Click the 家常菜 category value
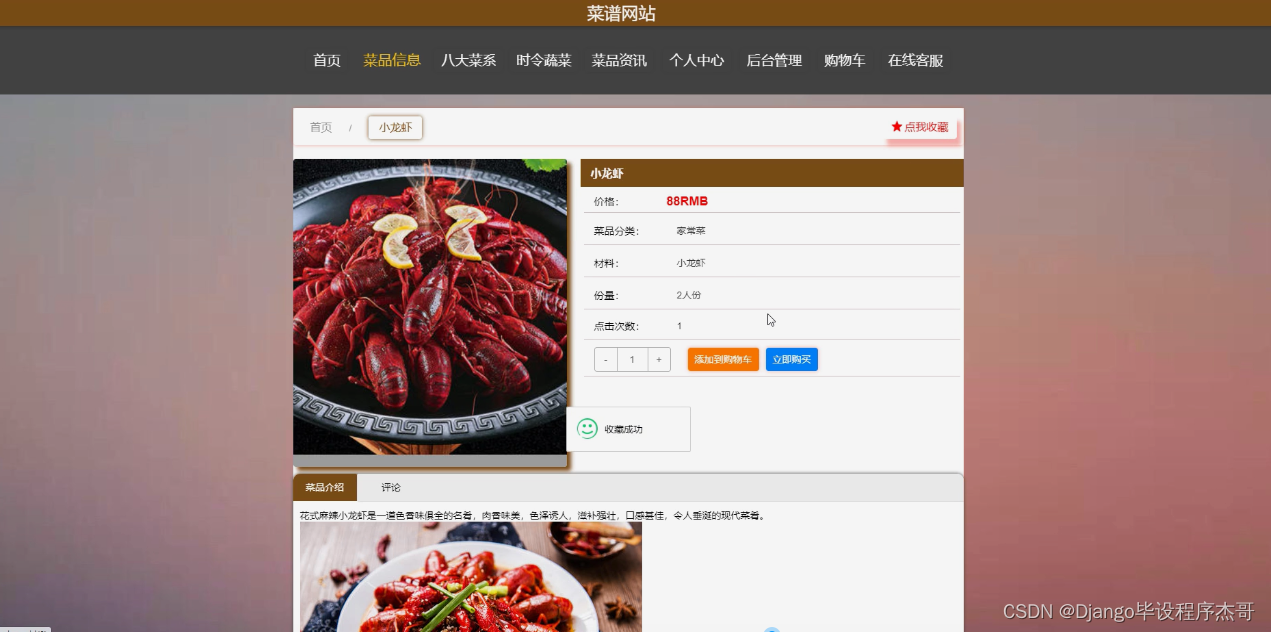The image size is (1271, 632). click(x=691, y=231)
